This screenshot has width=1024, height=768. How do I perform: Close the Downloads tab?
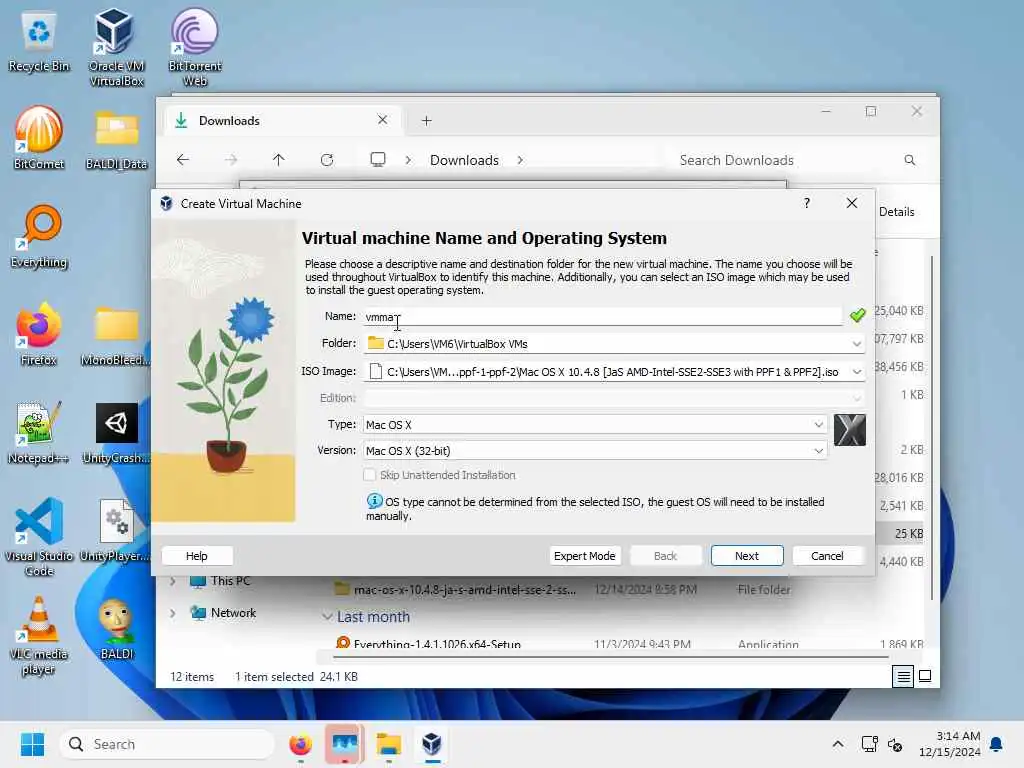[383, 120]
